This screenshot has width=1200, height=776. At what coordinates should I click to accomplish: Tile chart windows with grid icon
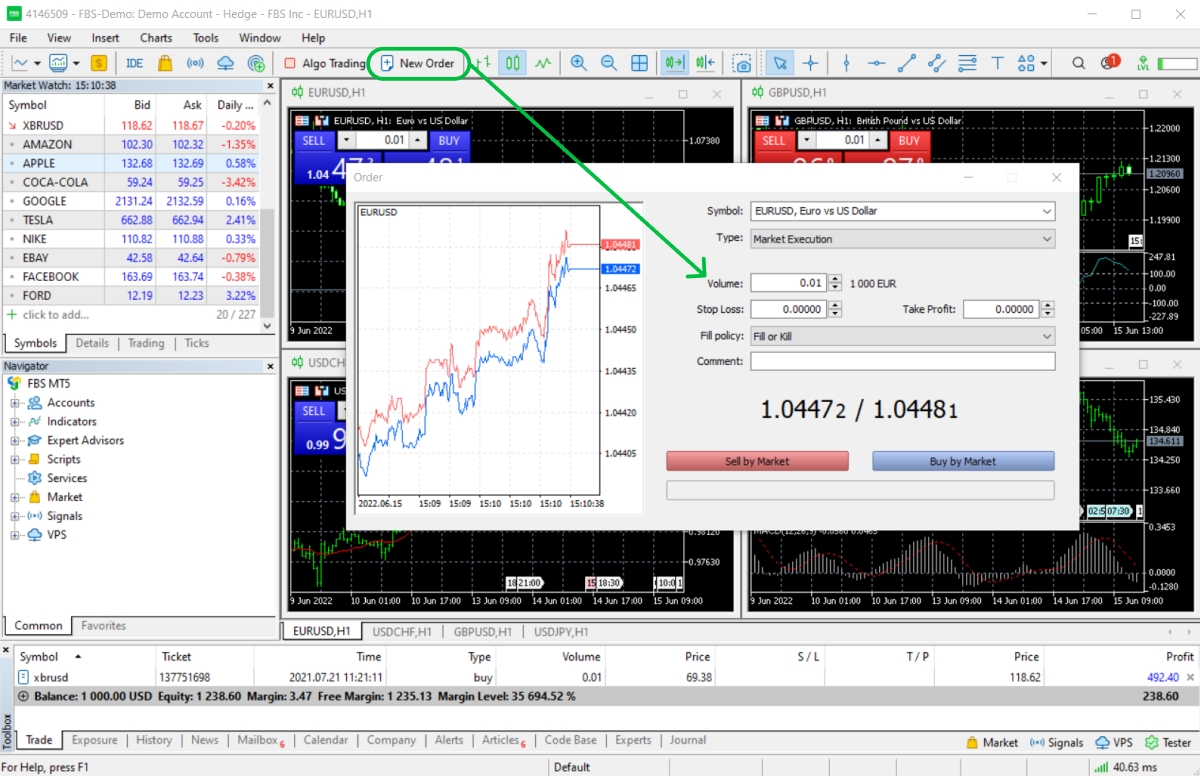[640, 63]
